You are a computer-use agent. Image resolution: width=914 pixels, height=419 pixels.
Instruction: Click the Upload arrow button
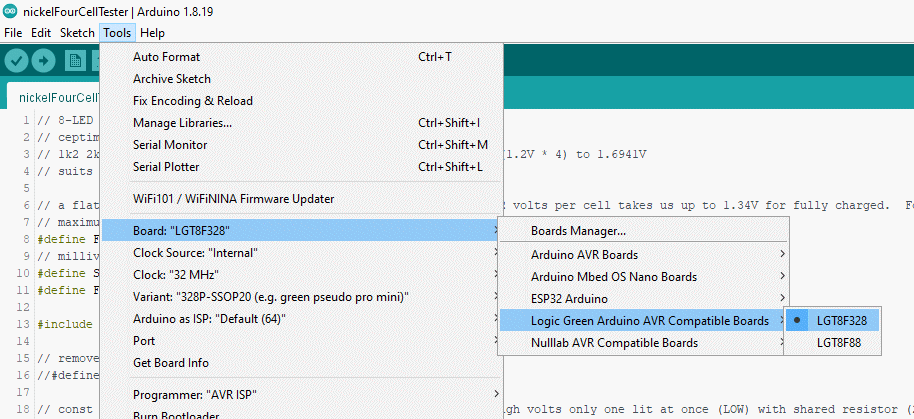[43, 60]
